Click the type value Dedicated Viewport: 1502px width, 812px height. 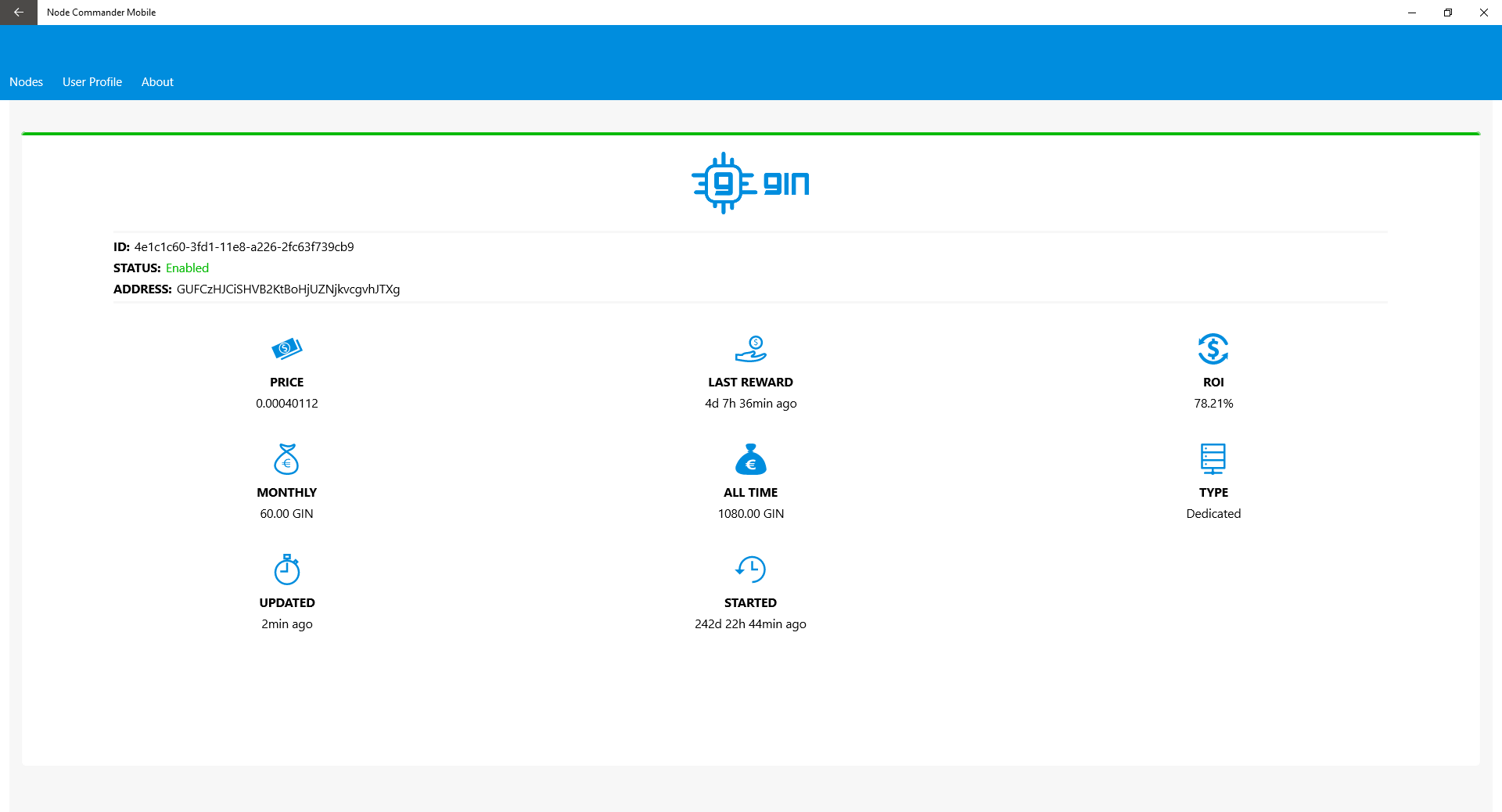[1213, 514]
